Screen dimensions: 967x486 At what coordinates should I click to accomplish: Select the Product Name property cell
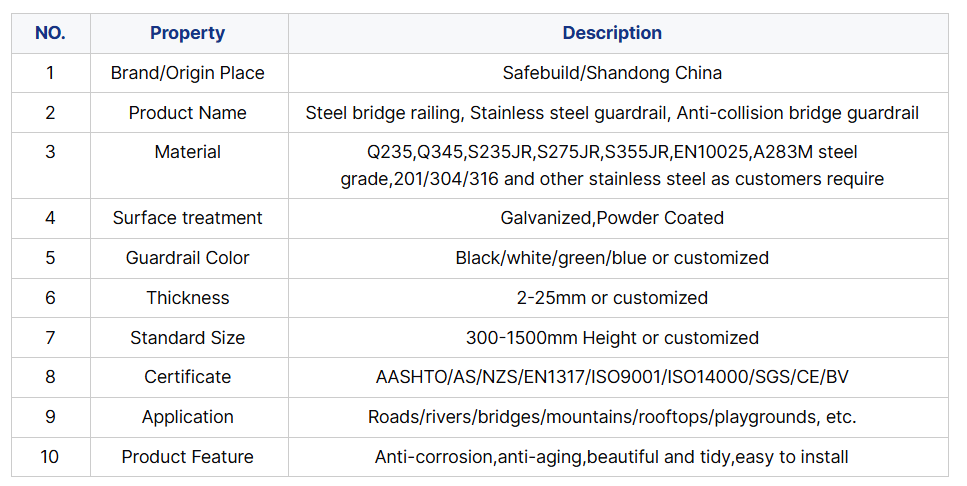pos(188,113)
